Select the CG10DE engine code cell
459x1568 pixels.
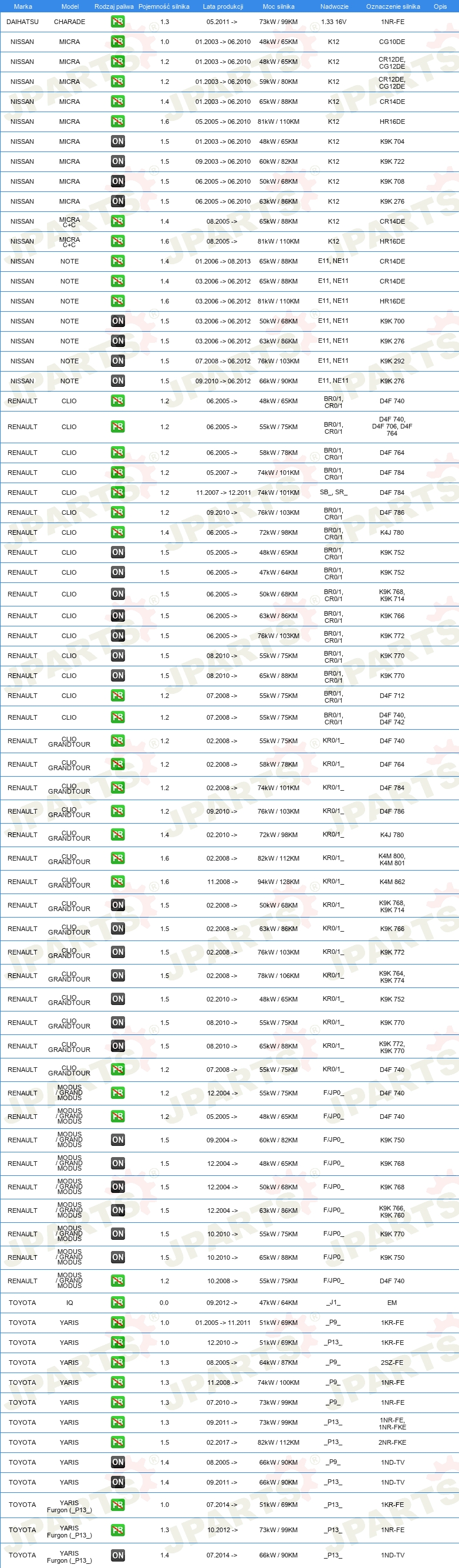392,42
